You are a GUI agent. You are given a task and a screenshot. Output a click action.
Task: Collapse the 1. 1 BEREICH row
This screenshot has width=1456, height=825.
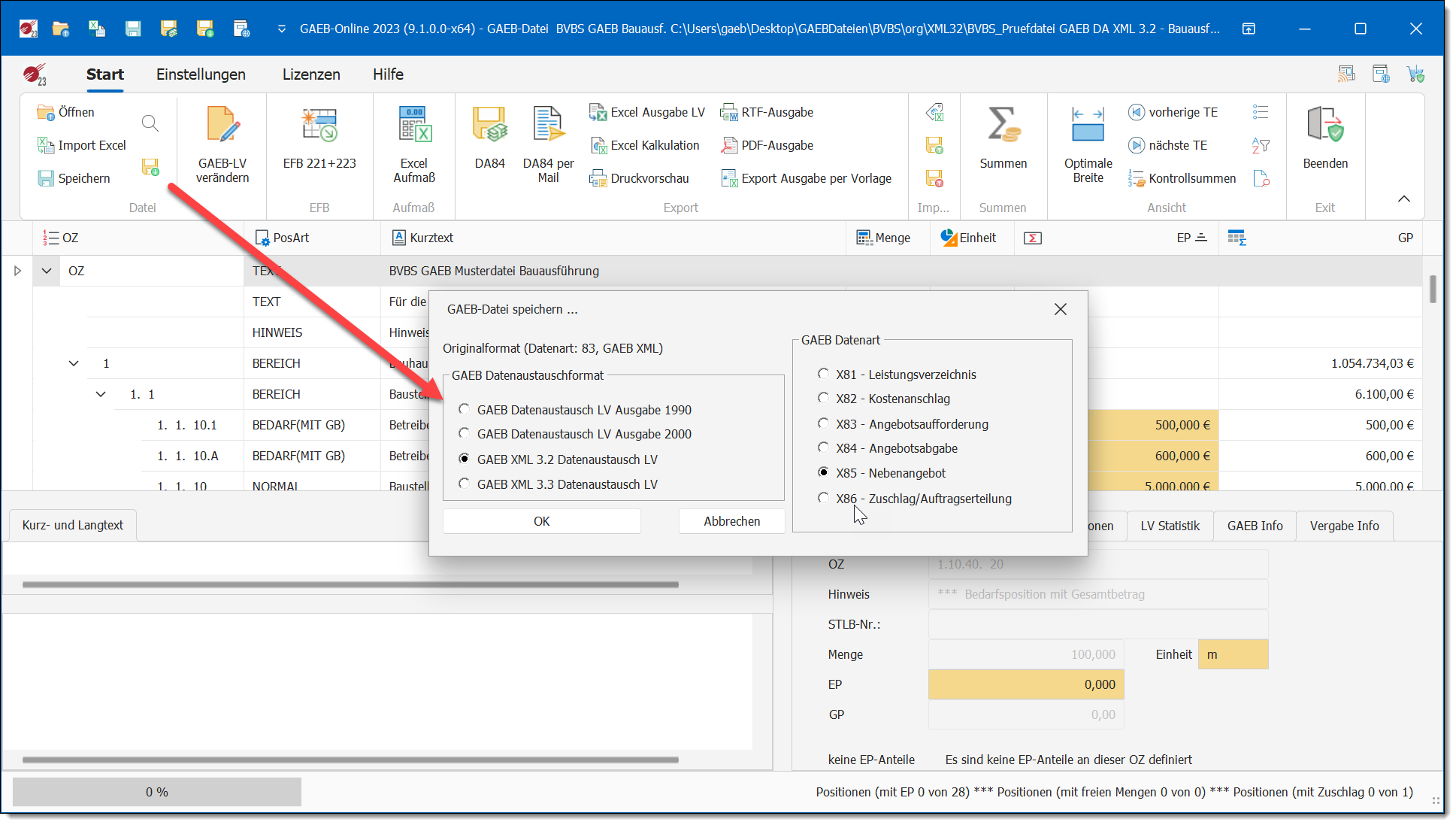101,394
